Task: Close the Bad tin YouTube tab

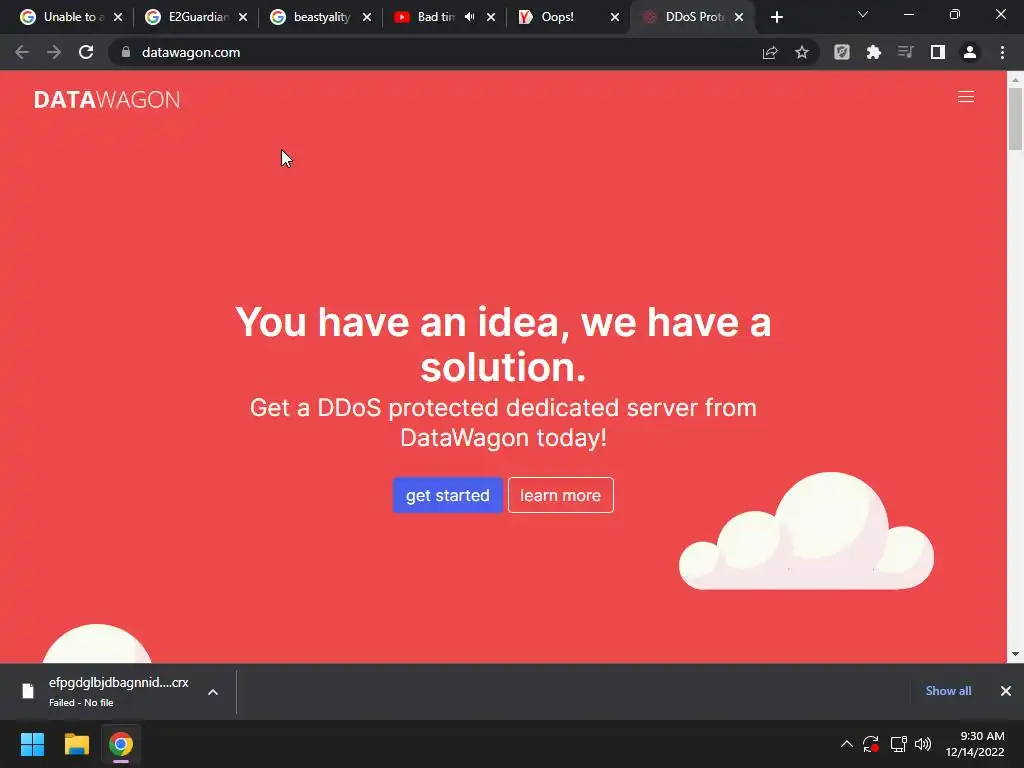Action: [491, 17]
